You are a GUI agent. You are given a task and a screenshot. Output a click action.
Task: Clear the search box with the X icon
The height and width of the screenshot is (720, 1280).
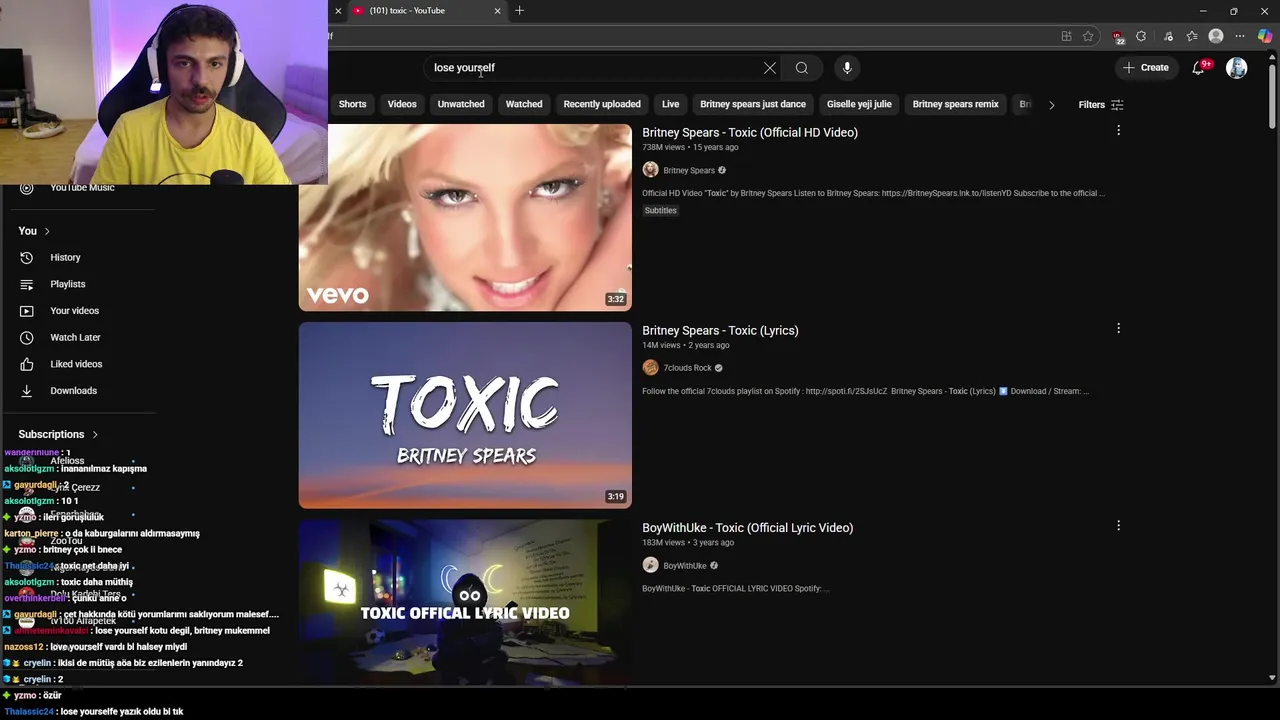[770, 68]
